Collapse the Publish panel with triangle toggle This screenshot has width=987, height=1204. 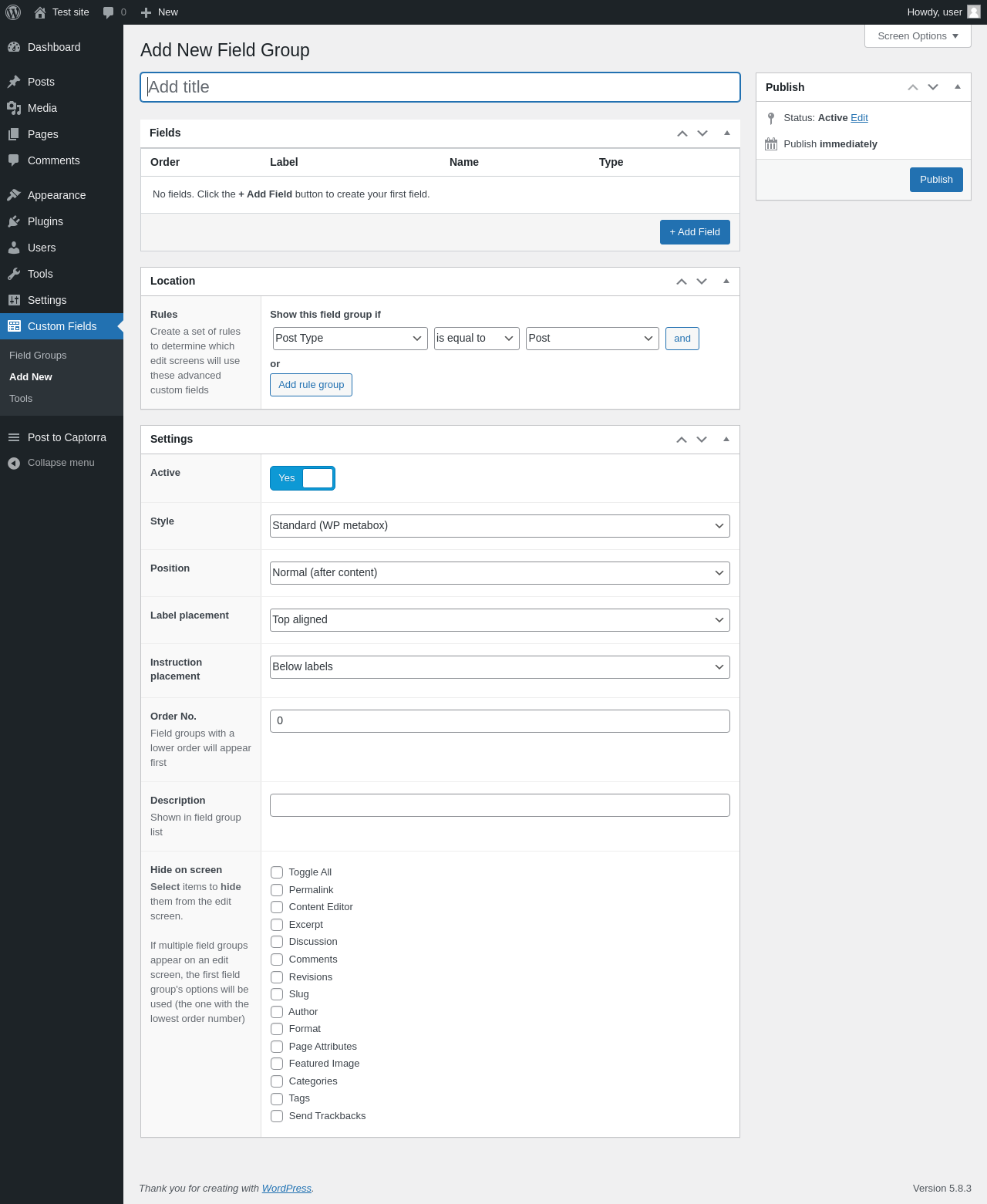pos(958,87)
